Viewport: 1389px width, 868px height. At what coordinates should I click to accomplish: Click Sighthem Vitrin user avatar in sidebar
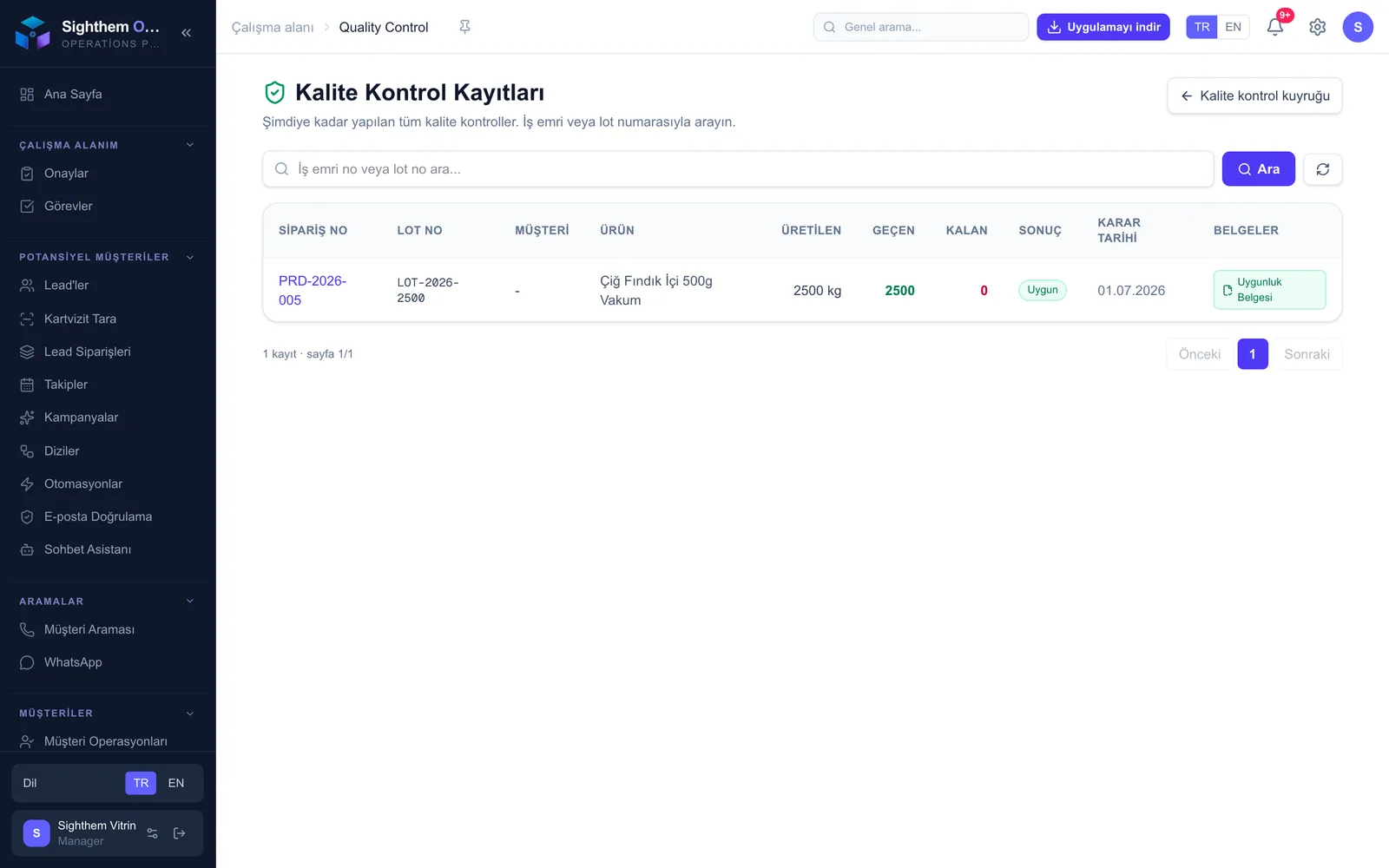pos(36,833)
